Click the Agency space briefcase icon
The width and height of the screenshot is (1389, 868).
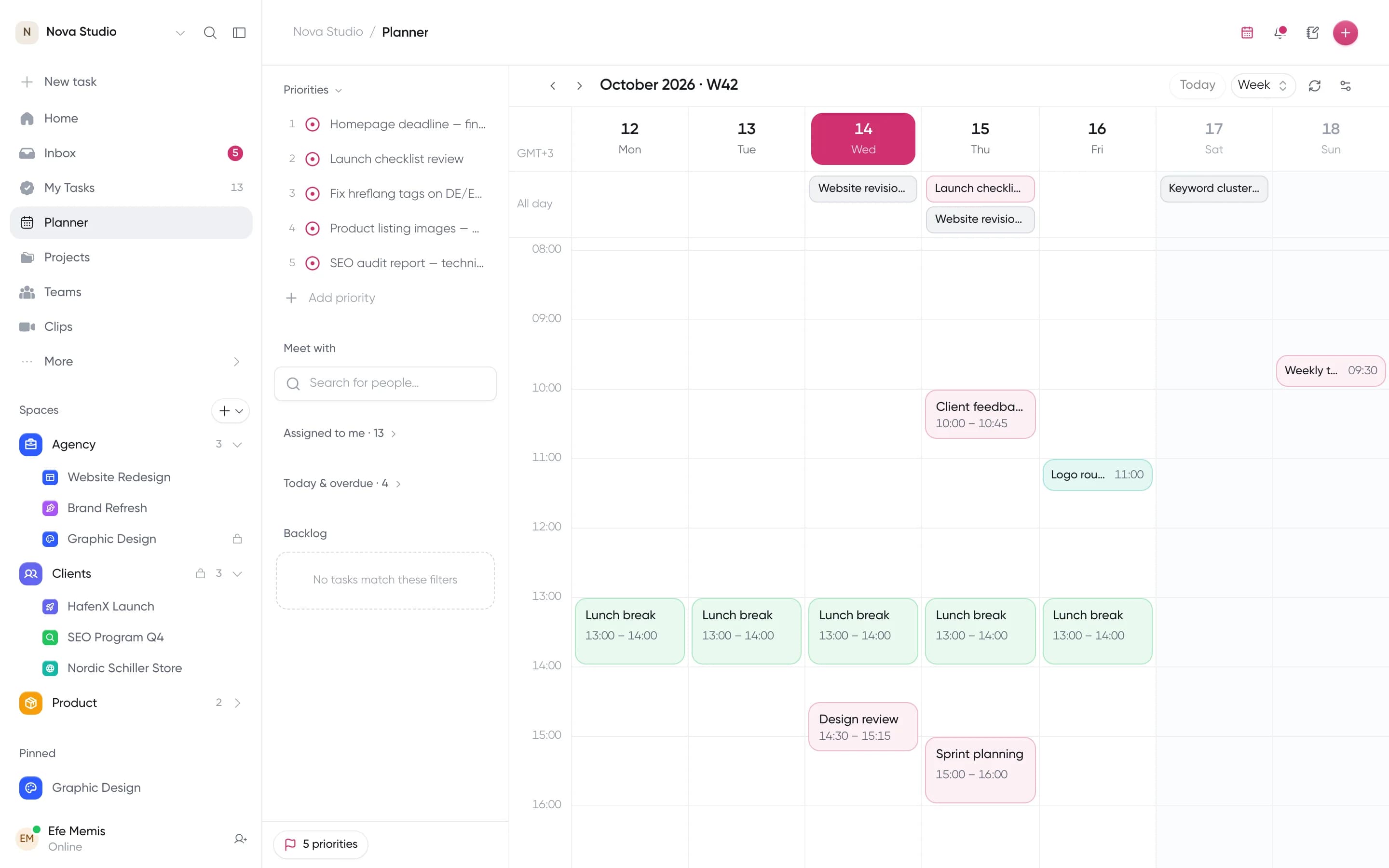[31, 444]
